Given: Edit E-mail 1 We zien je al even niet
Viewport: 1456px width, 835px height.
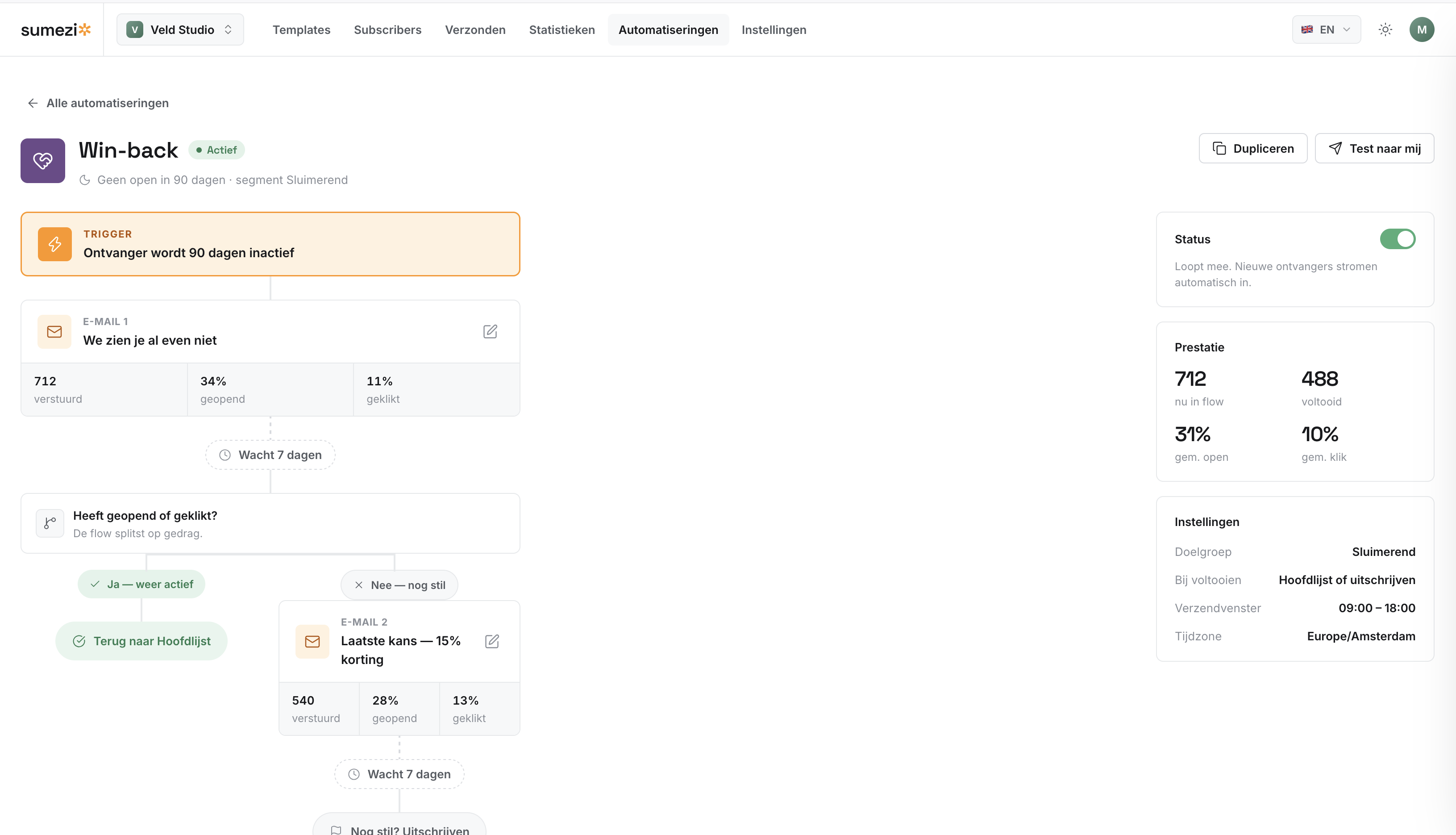Looking at the screenshot, I should [x=490, y=331].
